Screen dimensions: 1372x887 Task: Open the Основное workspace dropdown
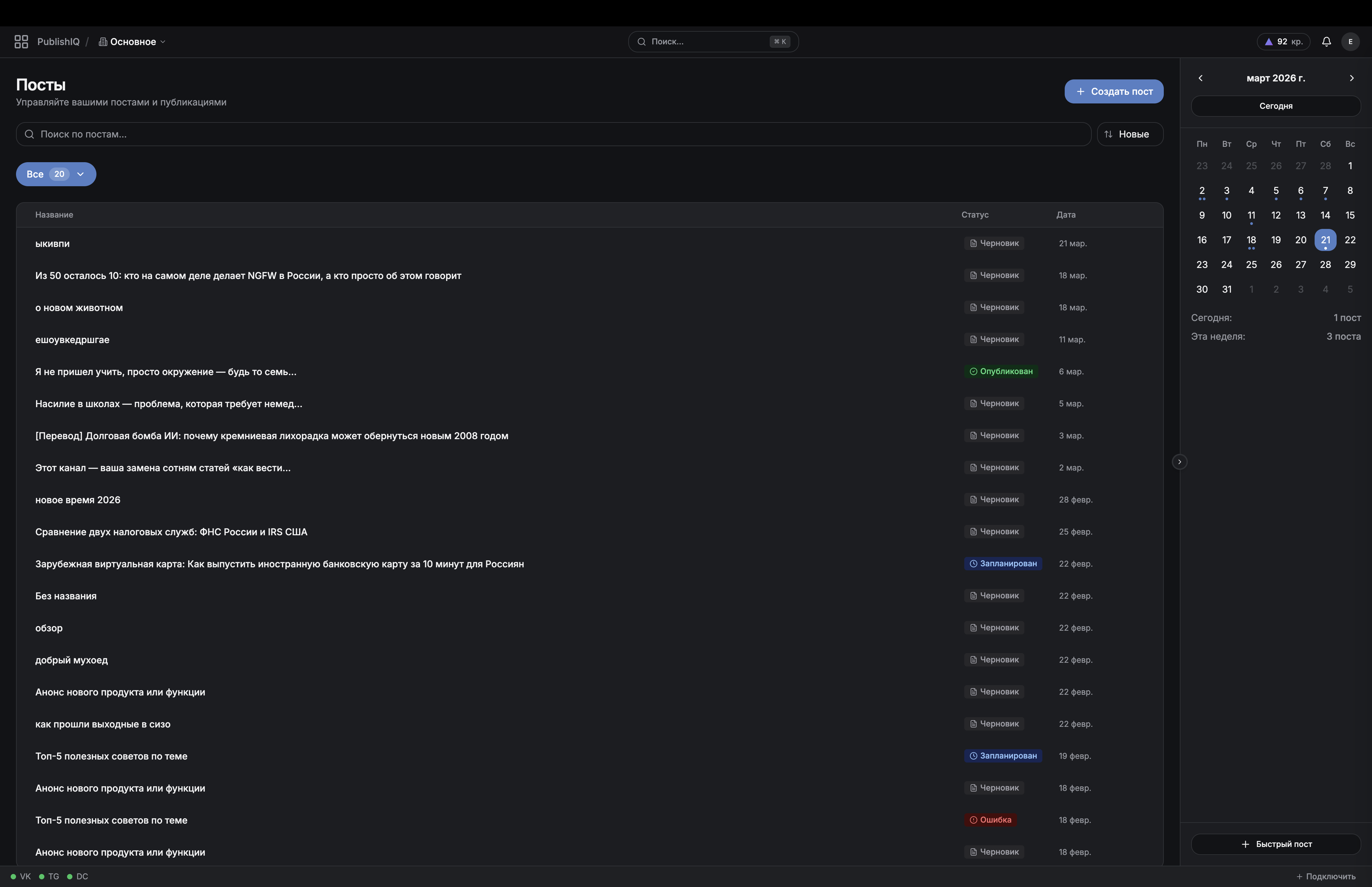point(132,41)
